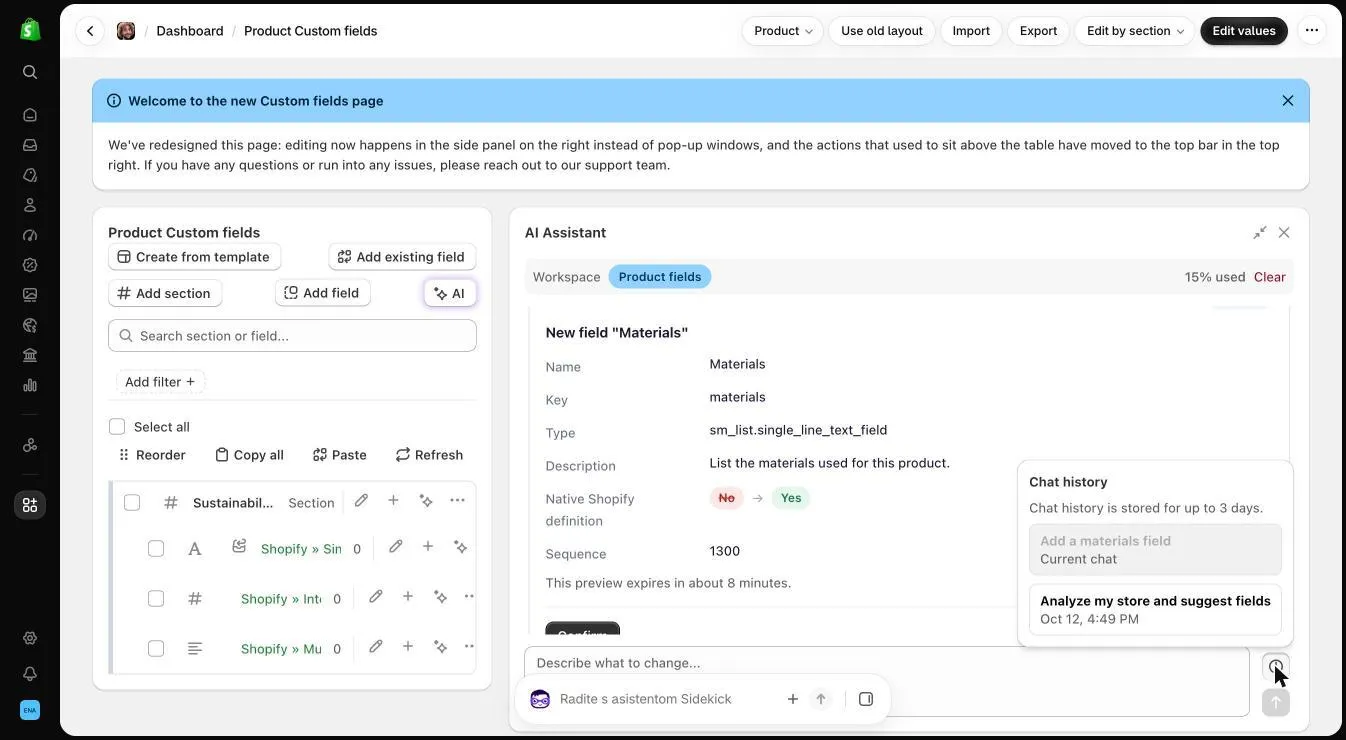1346x740 pixels.
Task: Open the Product dropdown
Action: pyautogui.click(x=783, y=31)
